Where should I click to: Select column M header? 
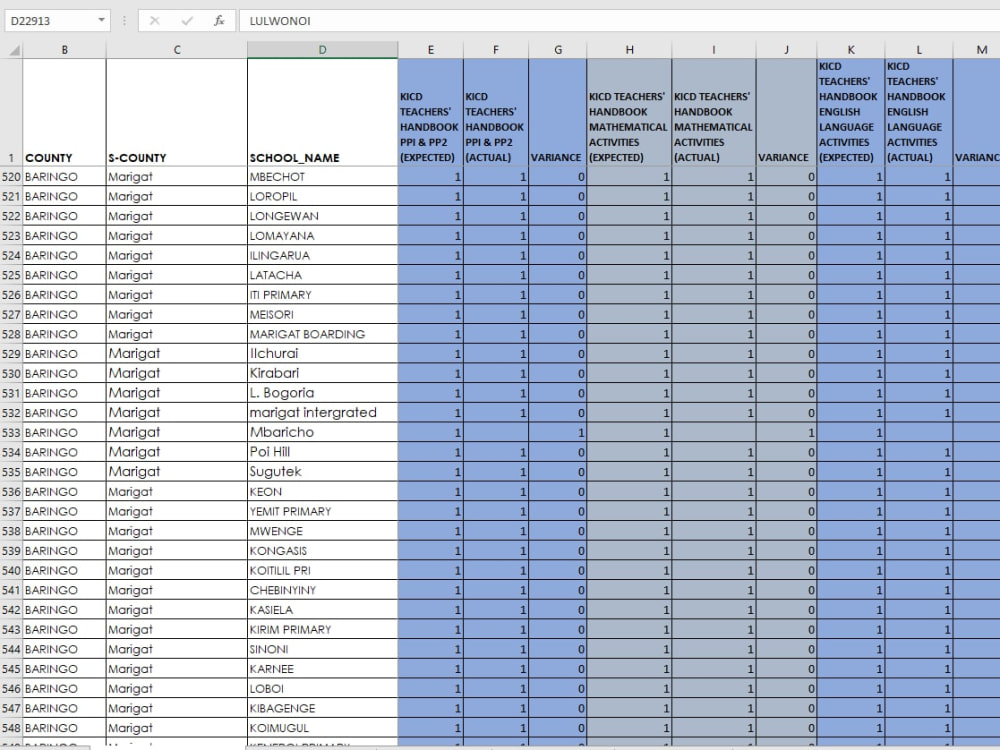click(x=976, y=50)
